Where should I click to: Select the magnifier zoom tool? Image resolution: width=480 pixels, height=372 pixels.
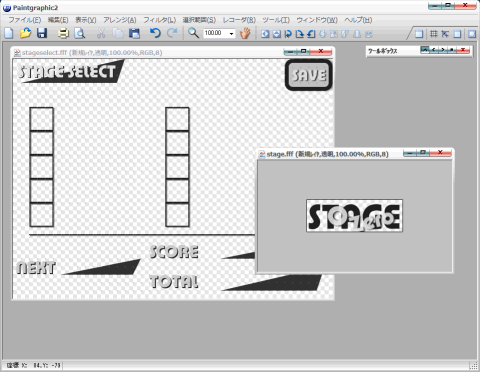193,33
